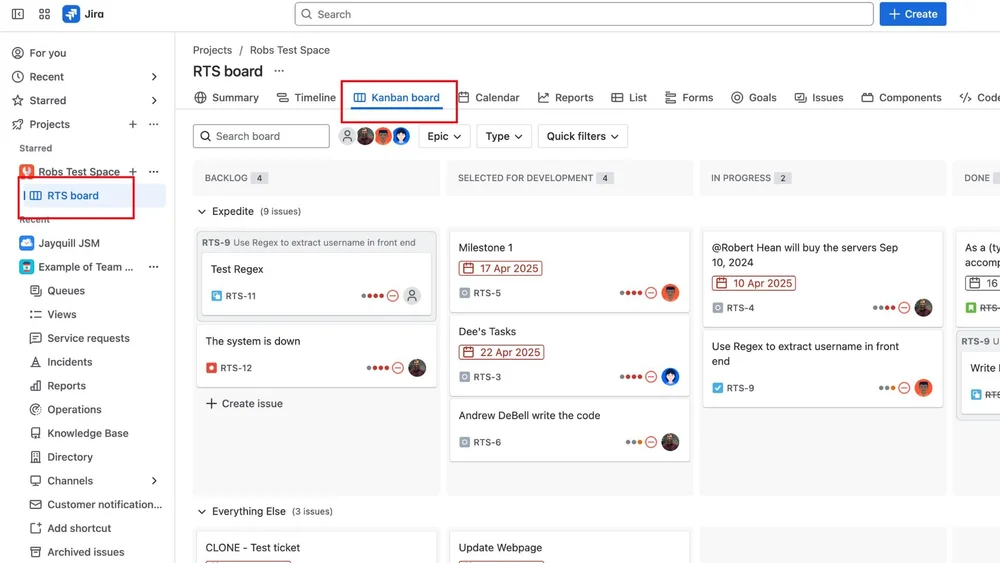1000x563 pixels.
Task: Click the plus icon next to Robs Test Space
Action: pyautogui.click(x=133, y=172)
